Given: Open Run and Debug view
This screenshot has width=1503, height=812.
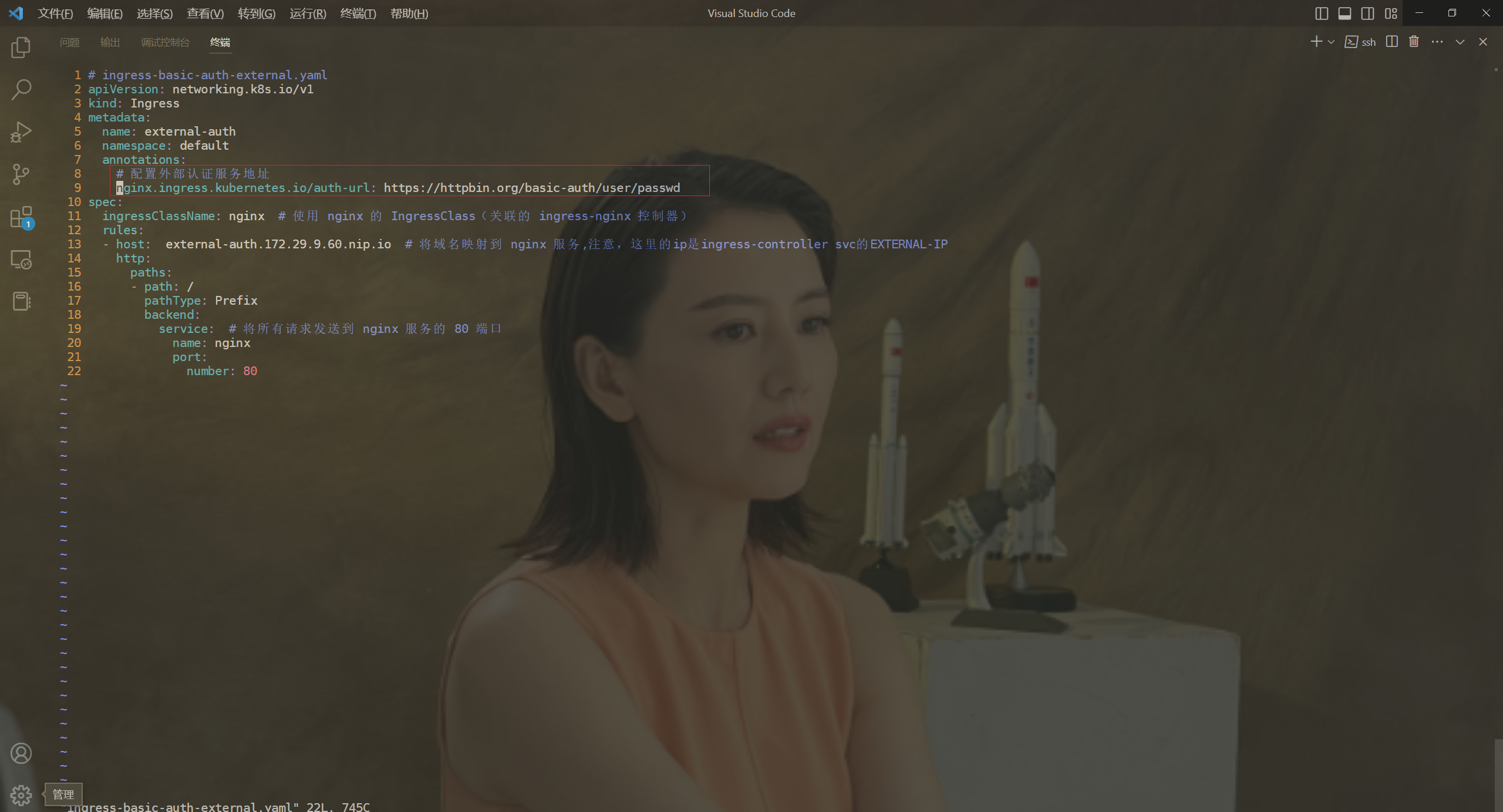Looking at the screenshot, I should click(21, 132).
